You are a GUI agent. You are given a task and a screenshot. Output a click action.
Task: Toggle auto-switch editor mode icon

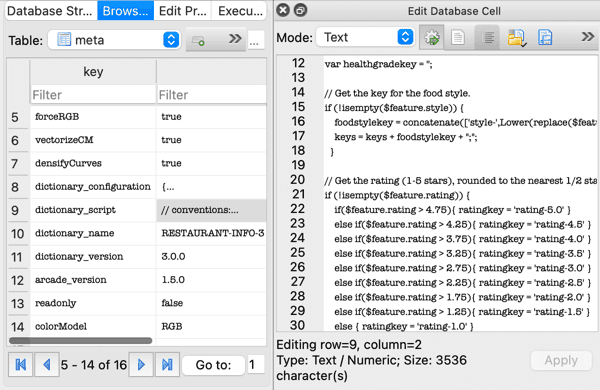pos(432,38)
